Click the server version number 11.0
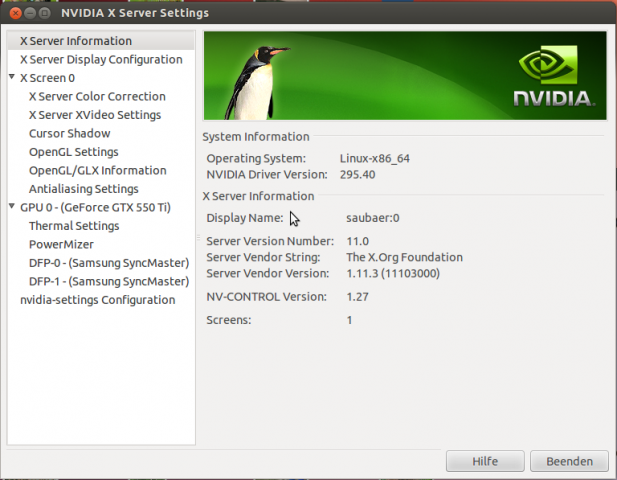This screenshot has width=617, height=480. pos(357,241)
